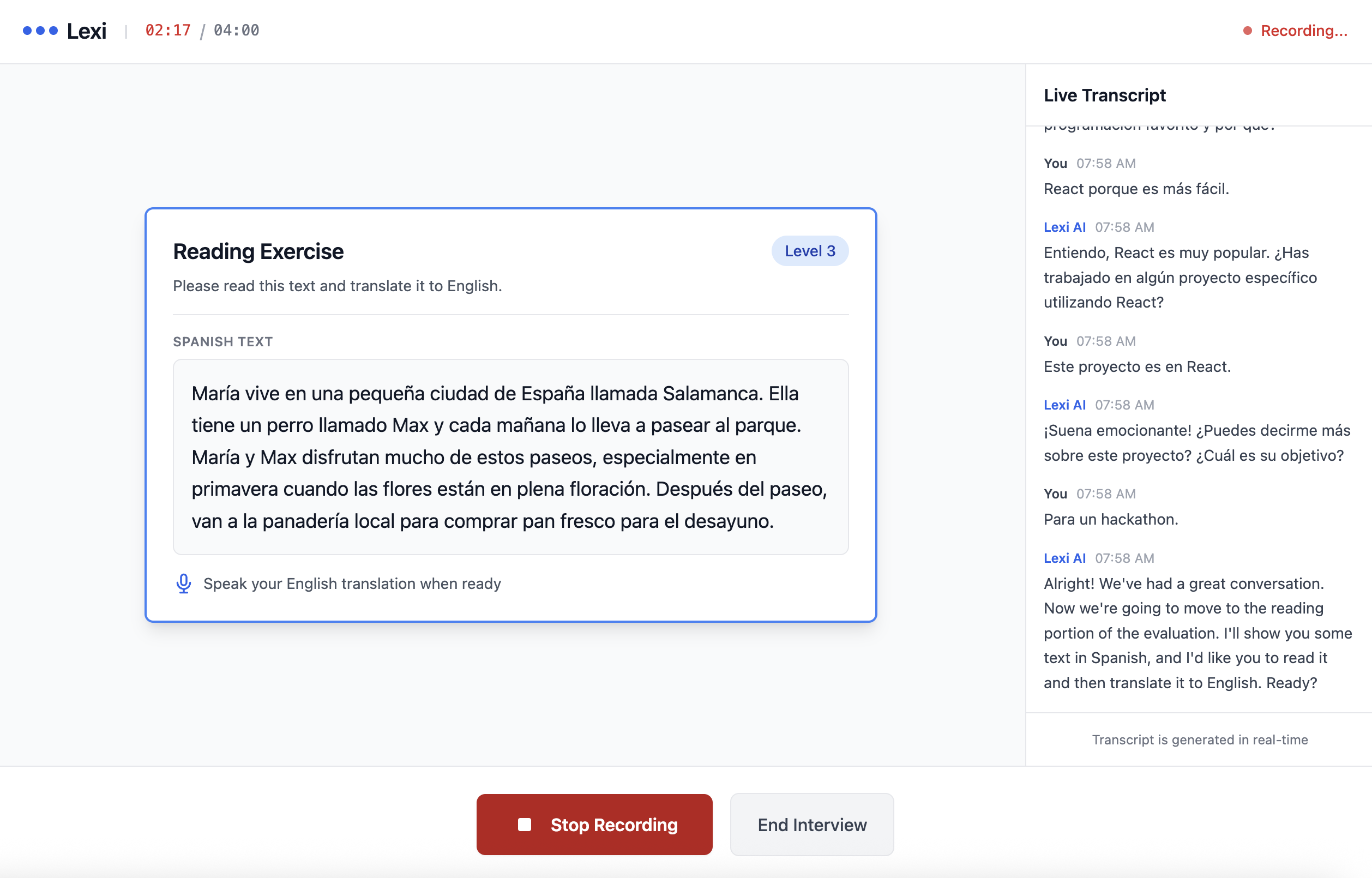
Task: Click the total time 04:00
Action: coord(236,30)
